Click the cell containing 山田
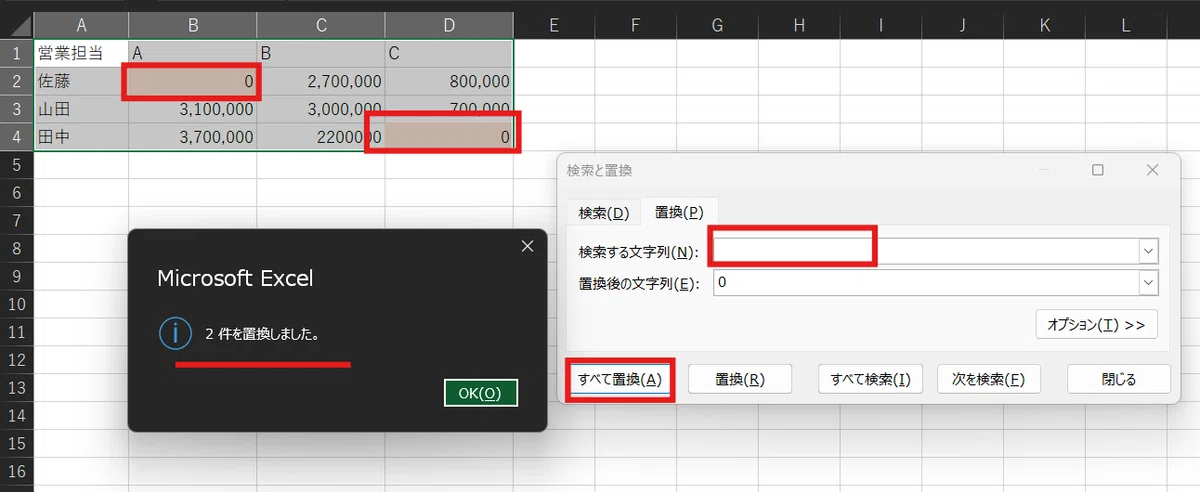 click(81, 109)
